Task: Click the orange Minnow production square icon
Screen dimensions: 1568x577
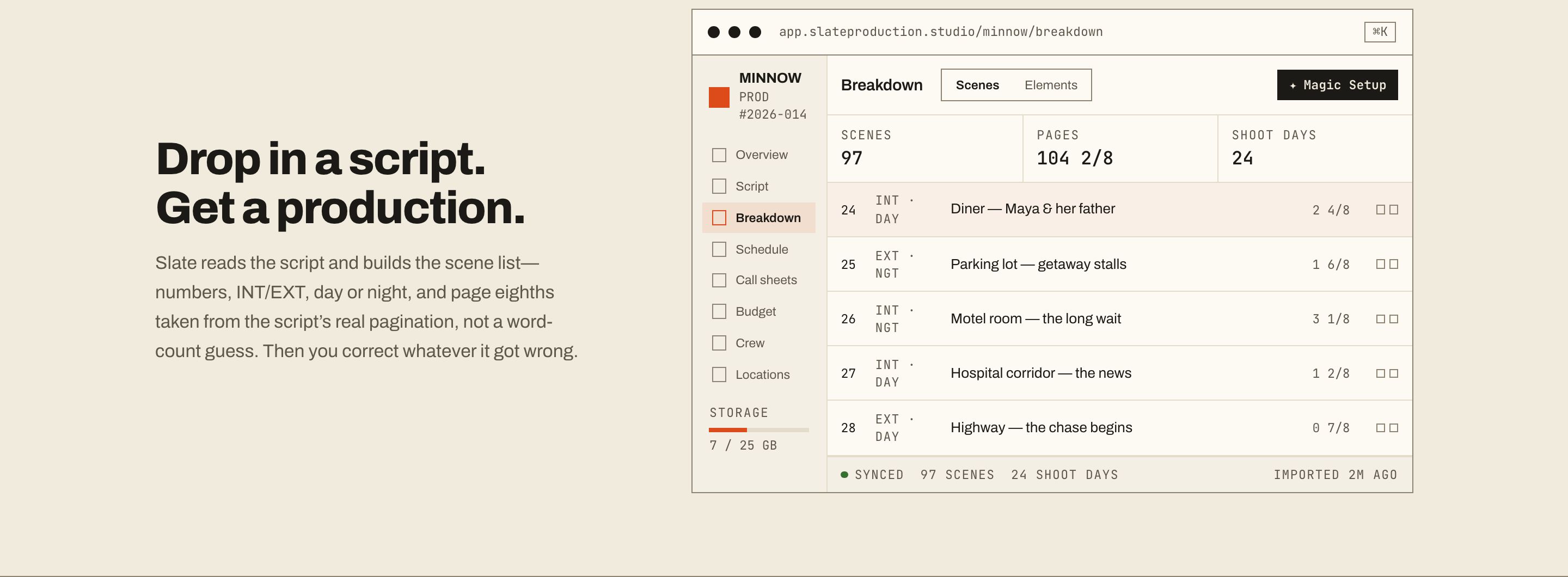Action: (x=719, y=97)
